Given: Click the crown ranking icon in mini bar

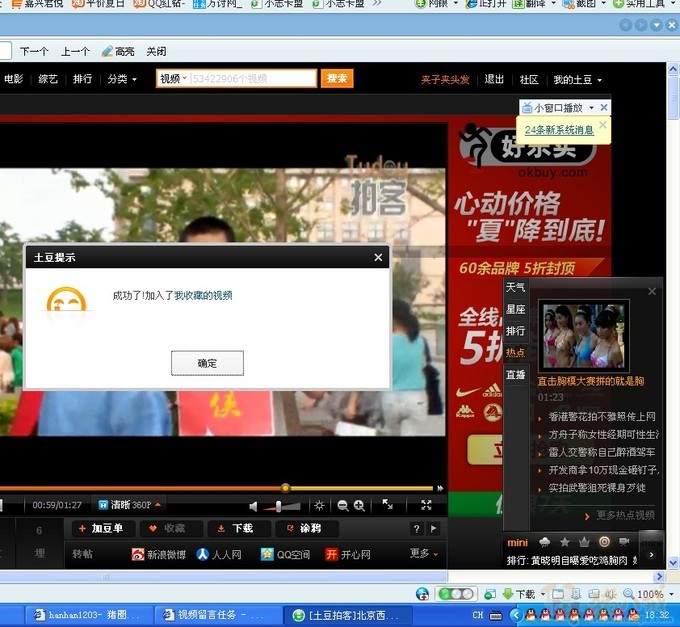Looking at the screenshot, I should pos(584,542).
